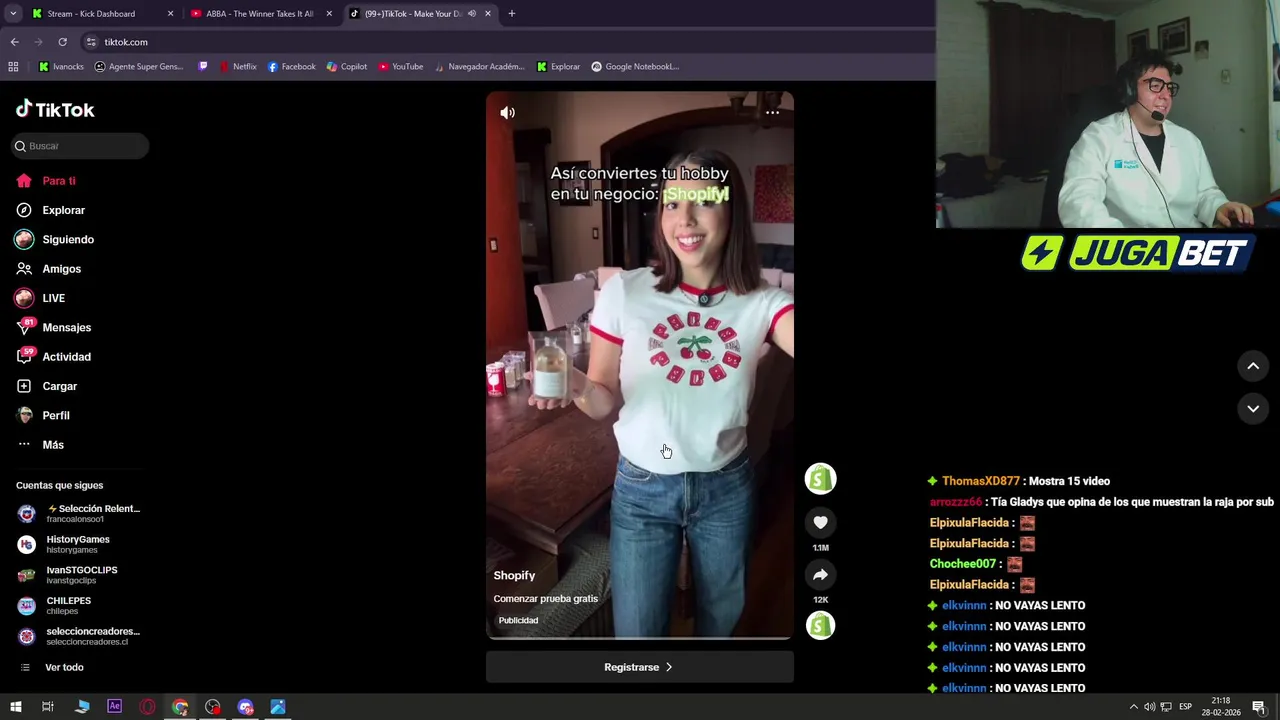This screenshot has width=1280, height=720.
Task: Mute the TikTok video sound
Action: (x=508, y=113)
